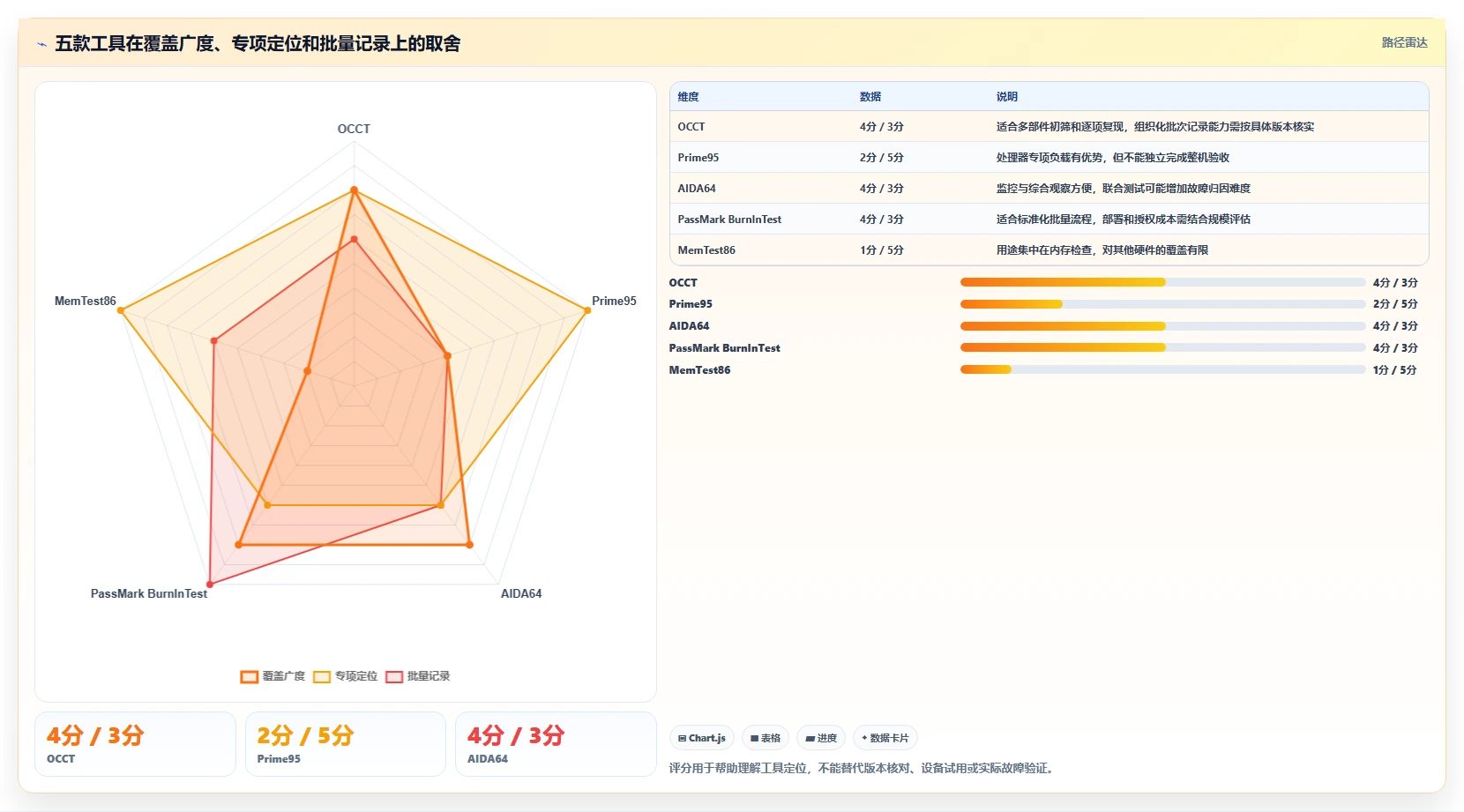Click the Prime95 label in the progress list
The height and width of the screenshot is (812, 1464).
[691, 304]
